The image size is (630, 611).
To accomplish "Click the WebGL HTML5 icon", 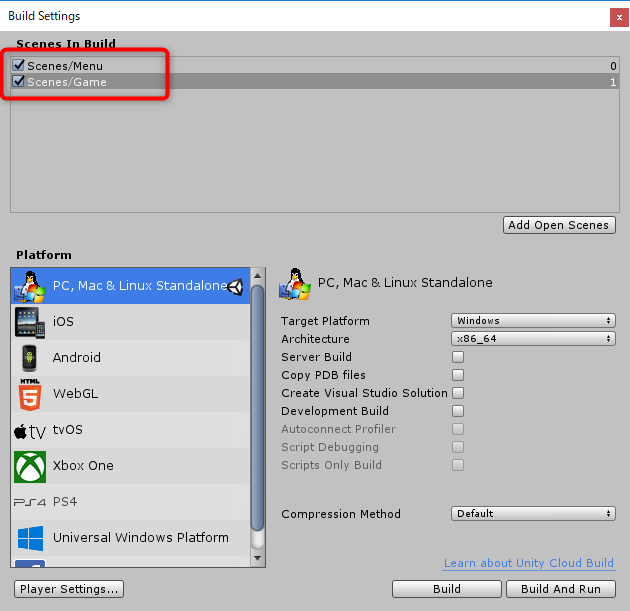I will 30,394.
